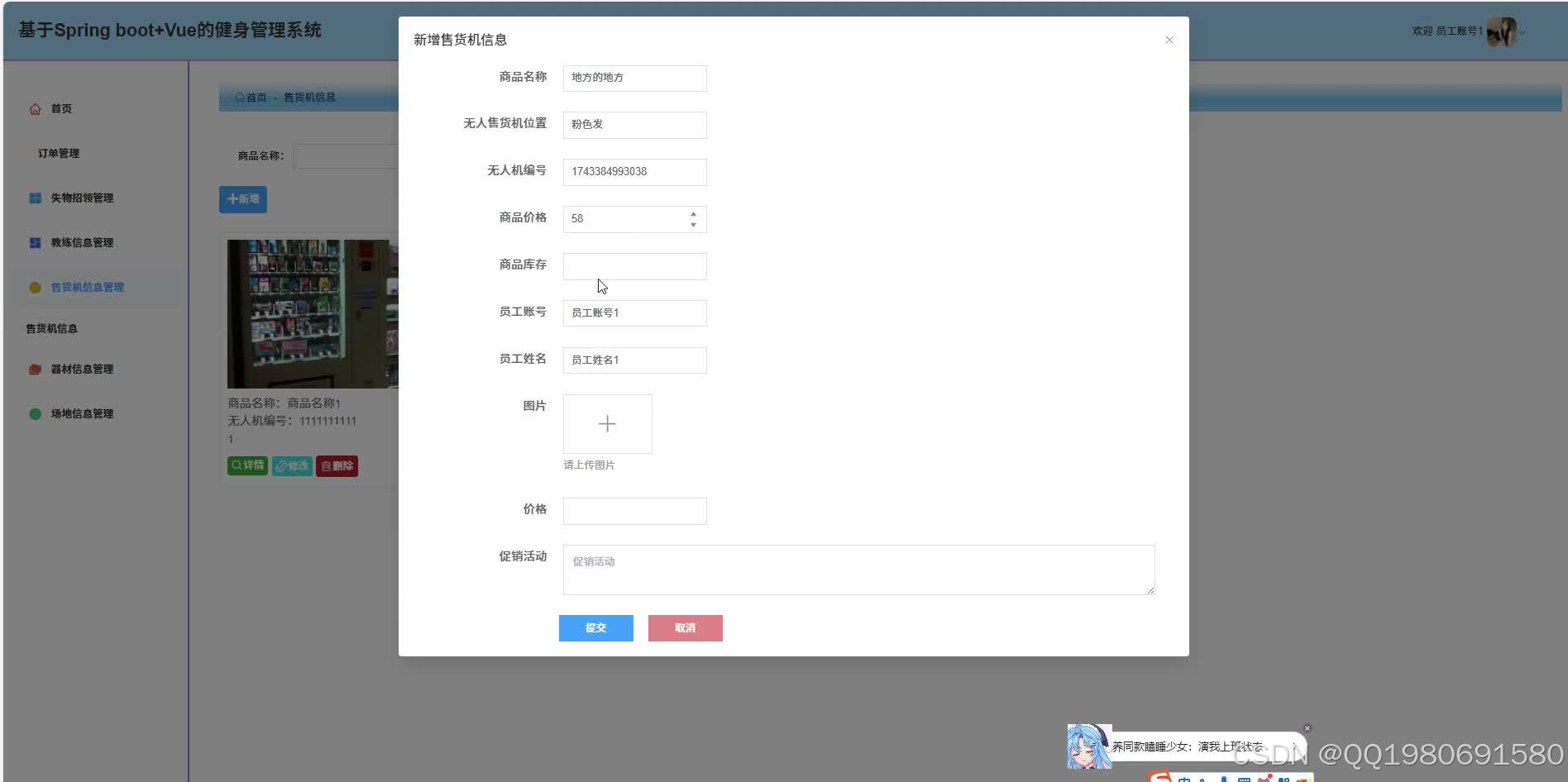Click the trash icon on the 删除 button

(326, 465)
